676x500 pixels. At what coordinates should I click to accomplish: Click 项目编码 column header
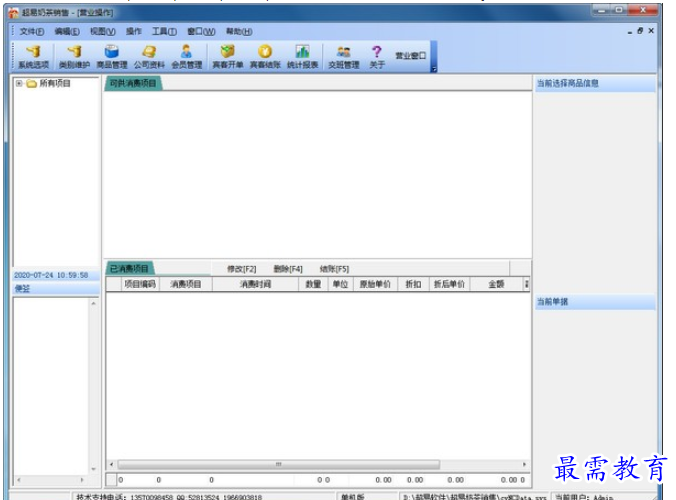click(140, 284)
